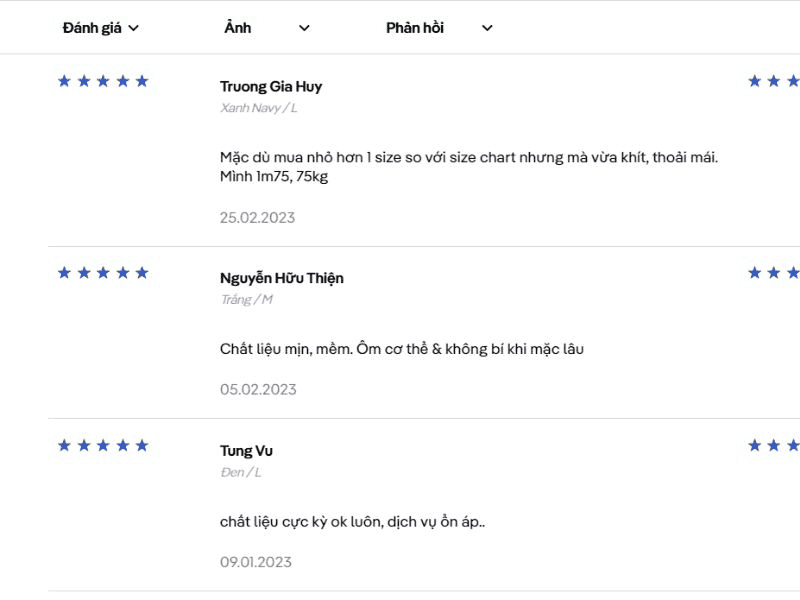The image size is (800, 600).
Task: Click the Xanh Navy / L variant label
Action: coord(259,108)
